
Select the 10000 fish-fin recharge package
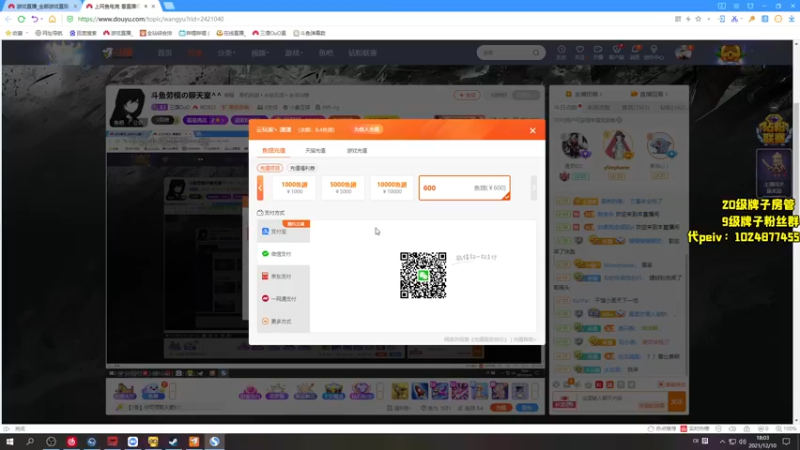point(392,188)
